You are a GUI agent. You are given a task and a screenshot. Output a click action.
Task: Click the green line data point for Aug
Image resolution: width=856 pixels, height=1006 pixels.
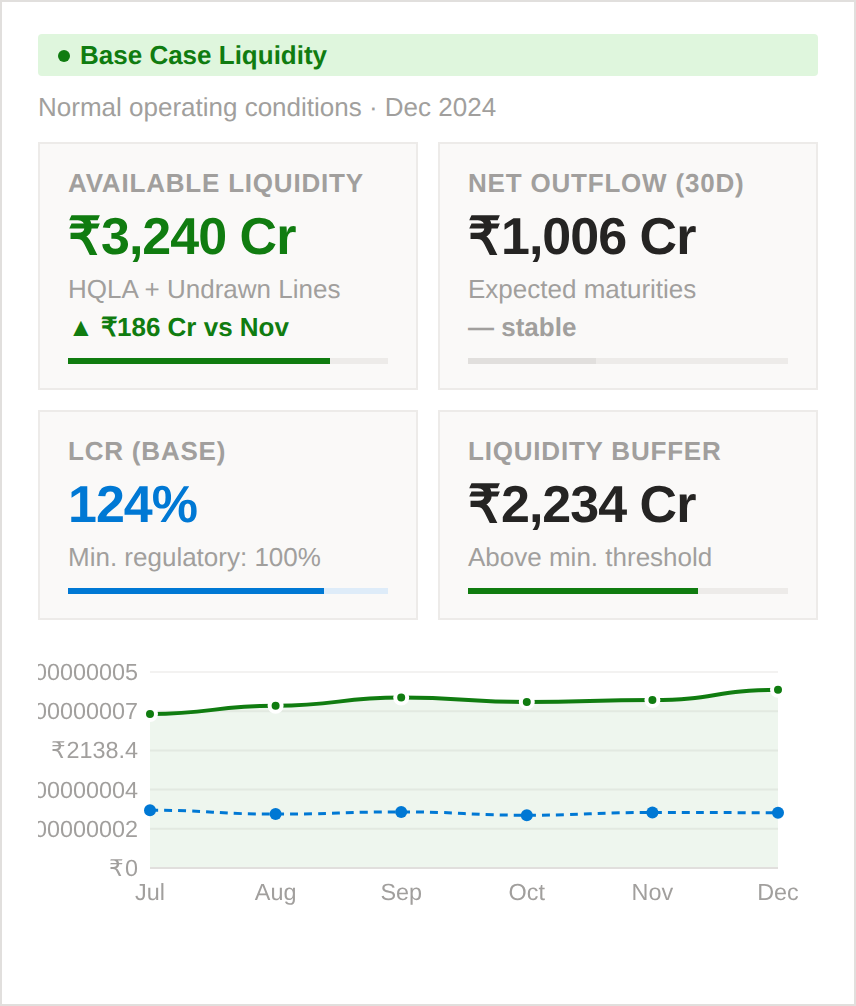pos(276,706)
